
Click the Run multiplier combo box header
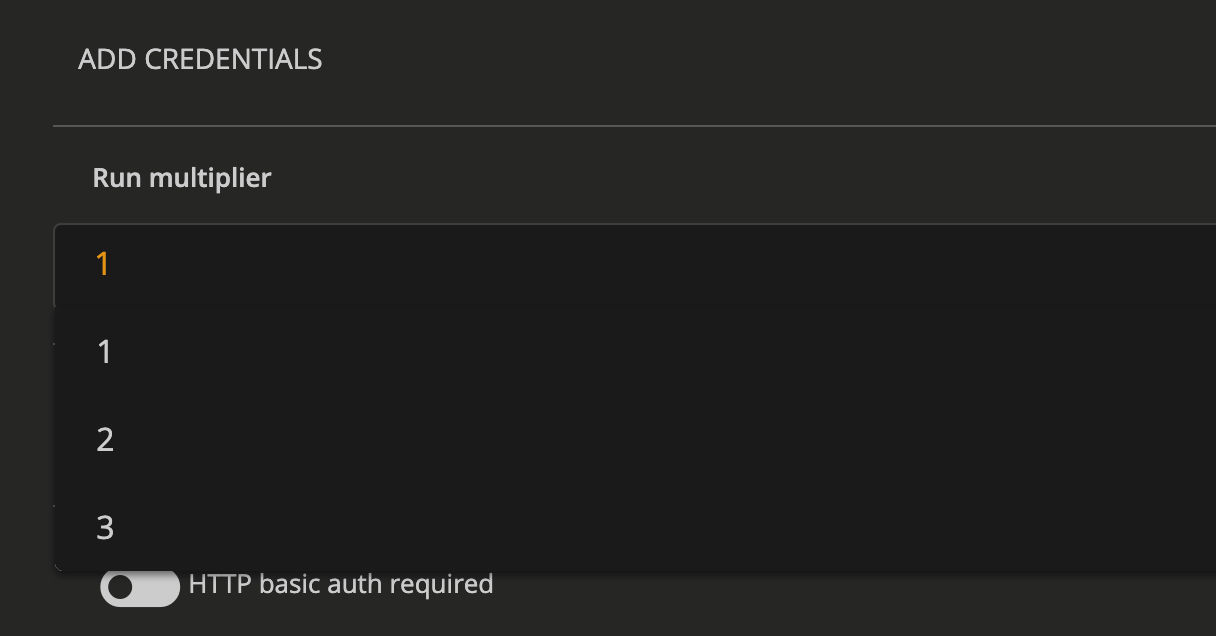600,264
